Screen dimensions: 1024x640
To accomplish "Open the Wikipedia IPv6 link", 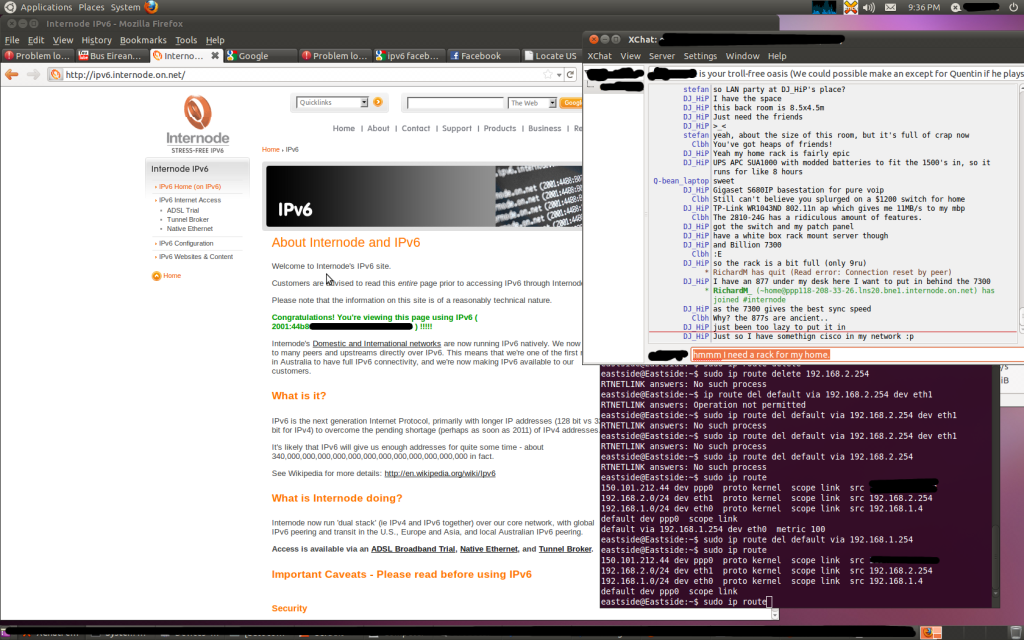I will click(440, 473).
